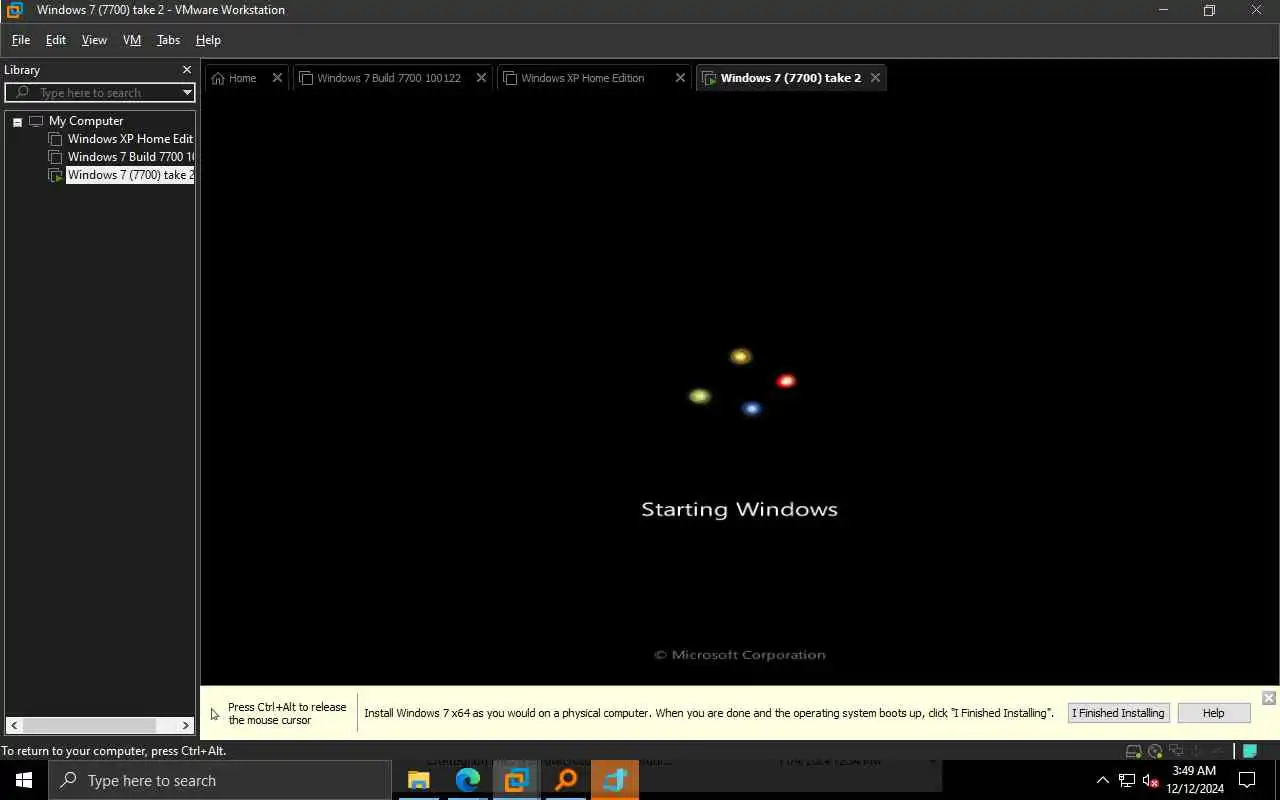
Task: Open the Help menu
Action: [x=208, y=40]
